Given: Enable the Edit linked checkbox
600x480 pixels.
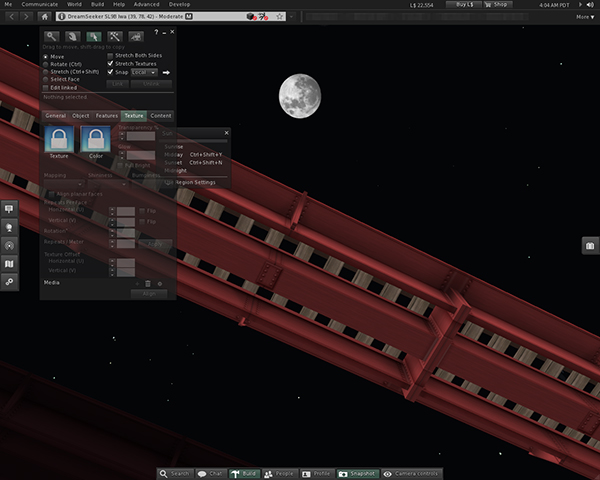Looking at the screenshot, I should pos(46,88).
